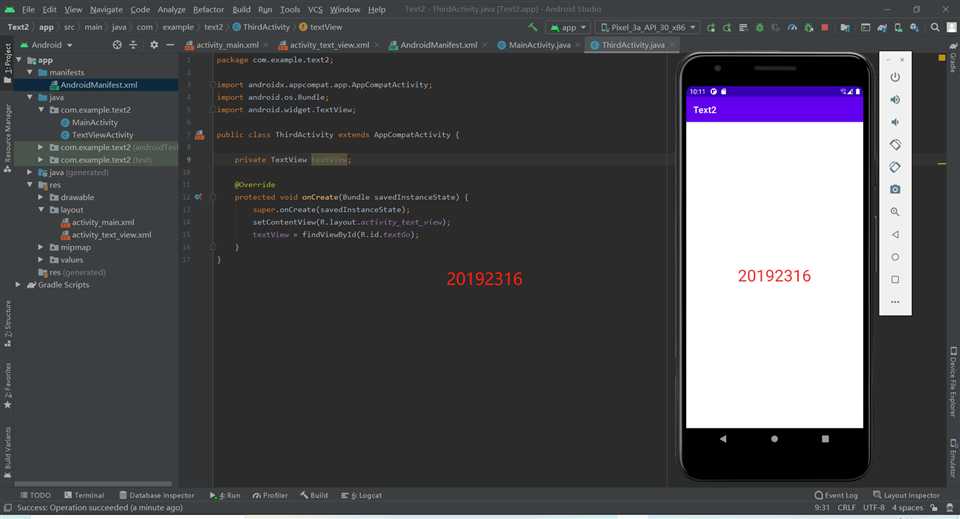The height and width of the screenshot is (519, 960).
Task: Collapse the app module tree node
Action: 19,60
